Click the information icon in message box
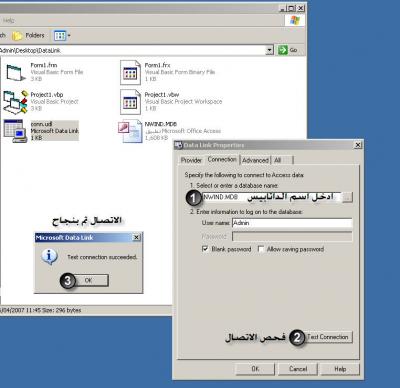Screen dimensions: 400x388 coord(49,257)
